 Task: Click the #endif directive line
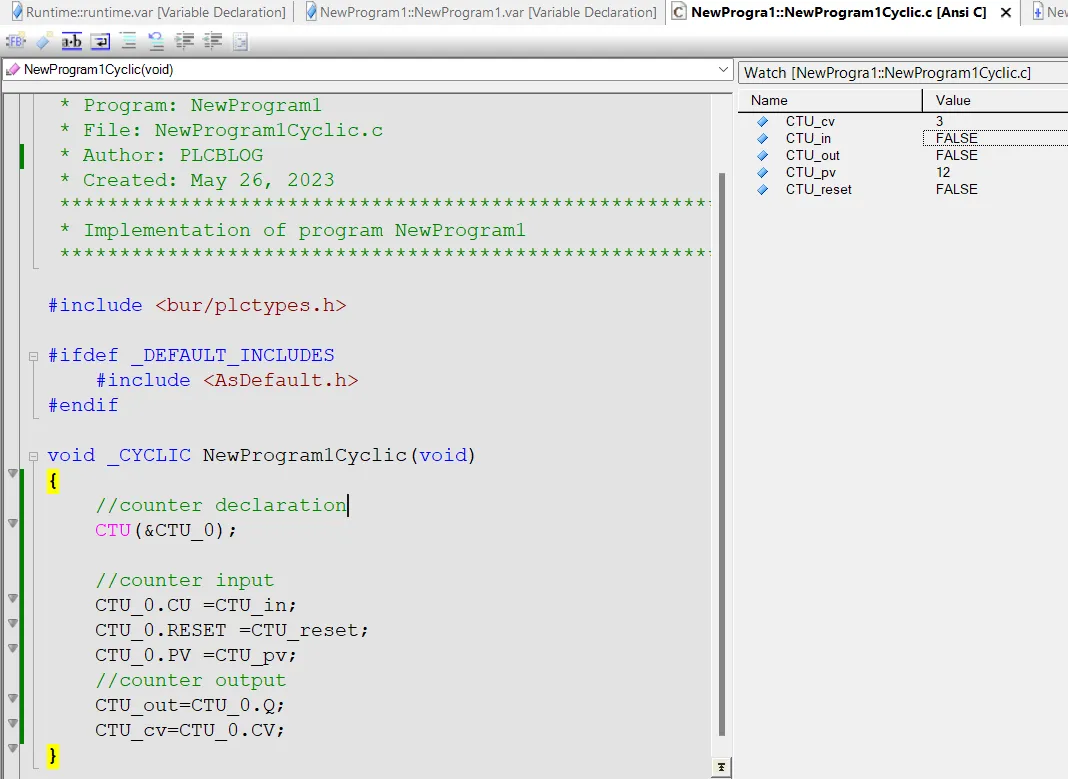click(83, 406)
